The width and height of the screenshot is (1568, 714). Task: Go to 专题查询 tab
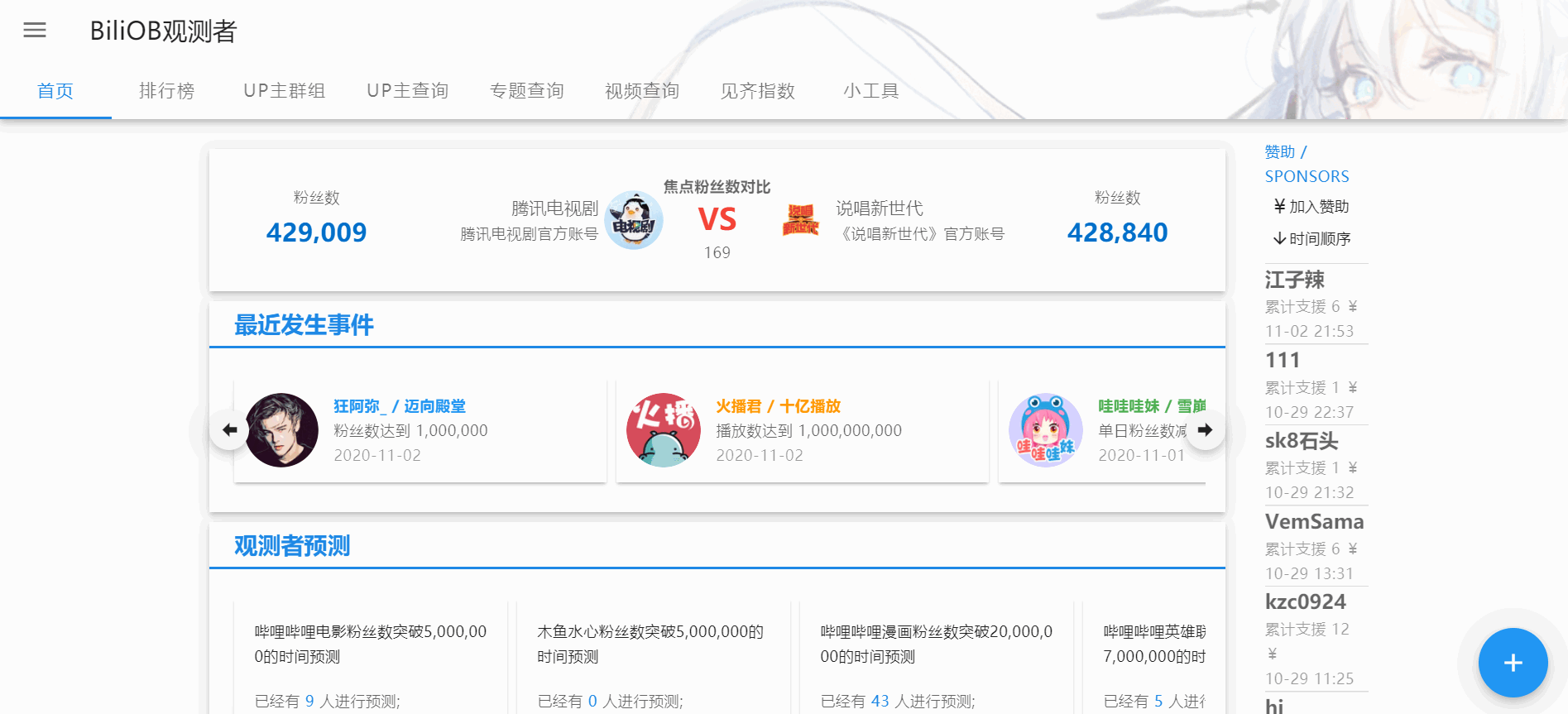[527, 91]
